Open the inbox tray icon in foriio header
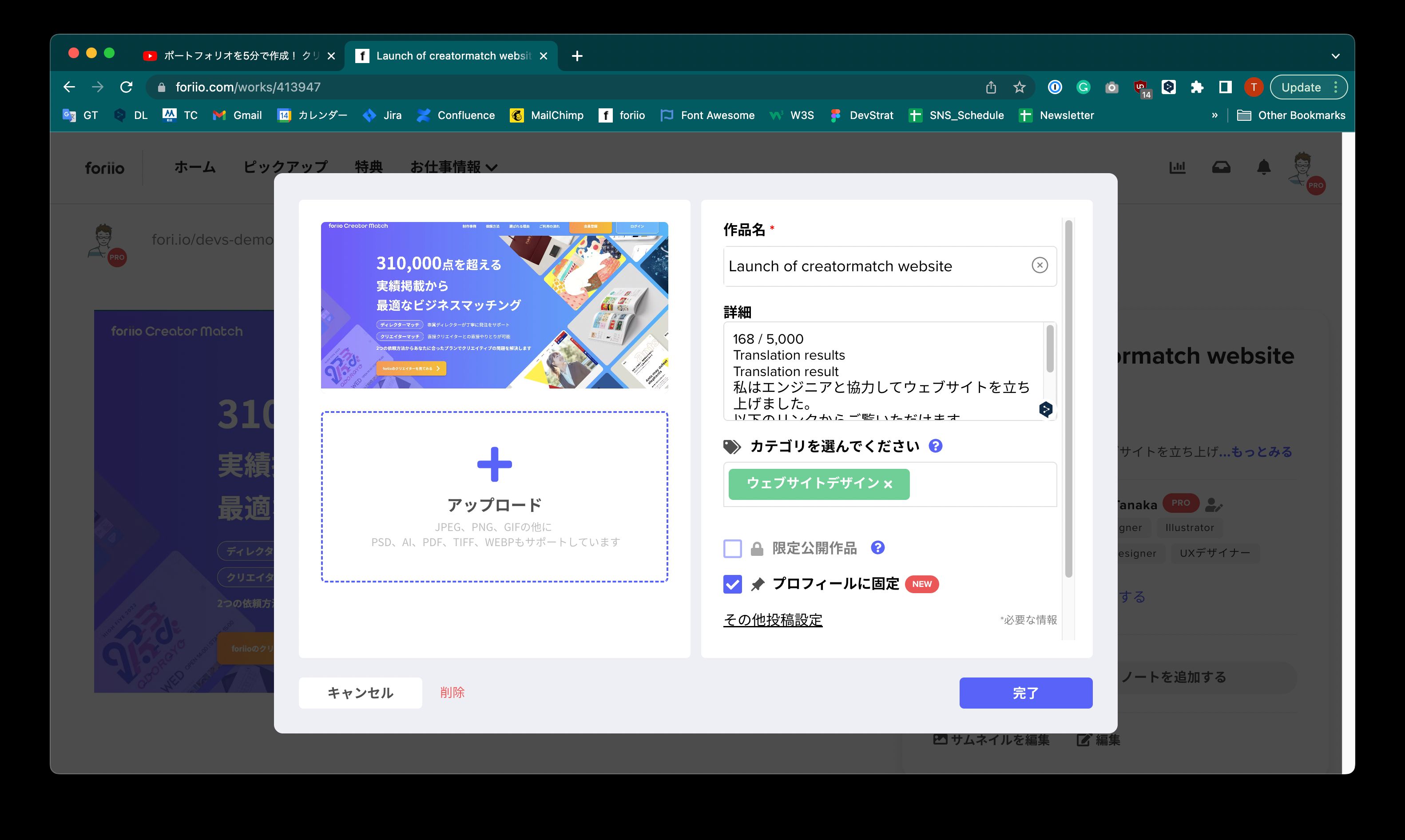The image size is (1405, 840). (x=1221, y=166)
